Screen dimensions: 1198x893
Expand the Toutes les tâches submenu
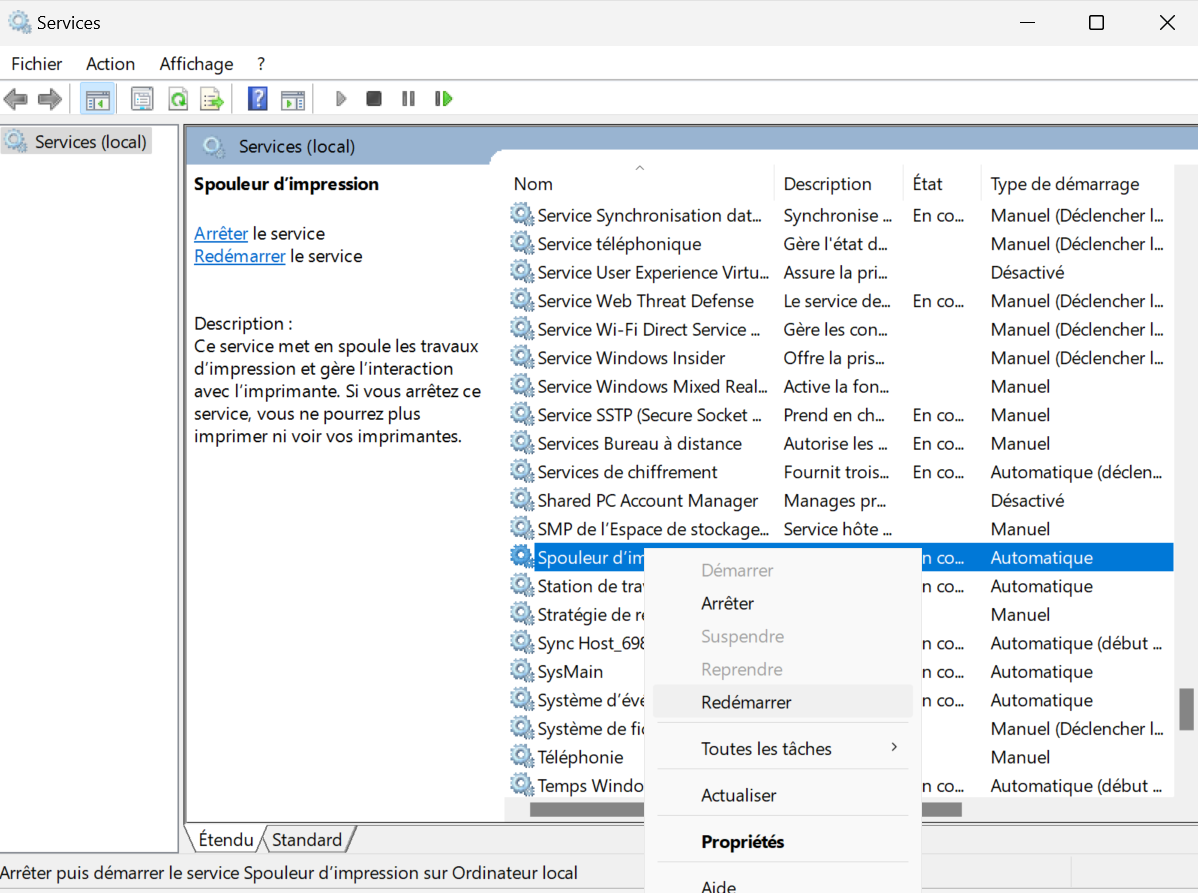coord(783,749)
